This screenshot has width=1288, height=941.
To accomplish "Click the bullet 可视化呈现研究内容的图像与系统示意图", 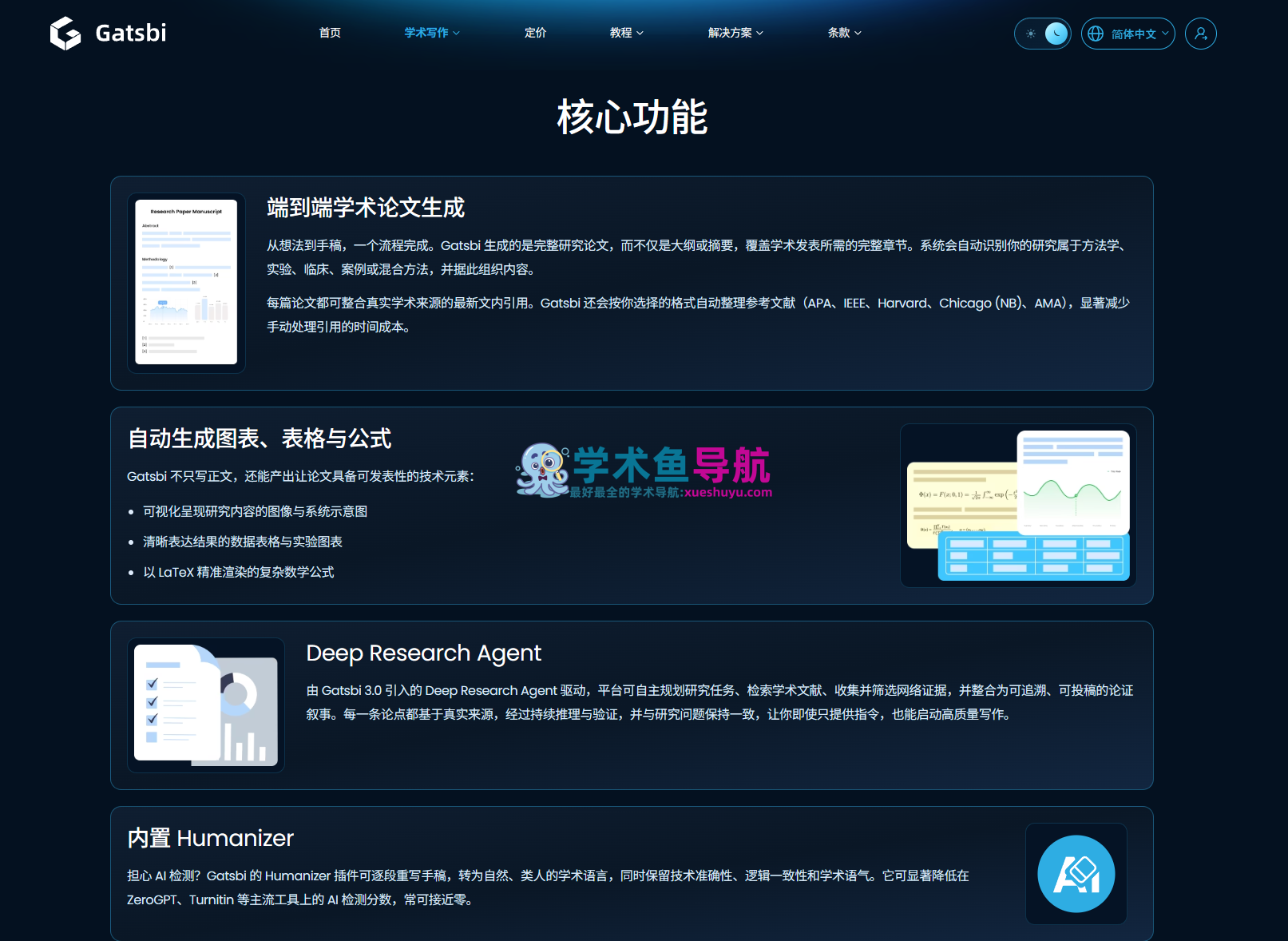I will [255, 511].
